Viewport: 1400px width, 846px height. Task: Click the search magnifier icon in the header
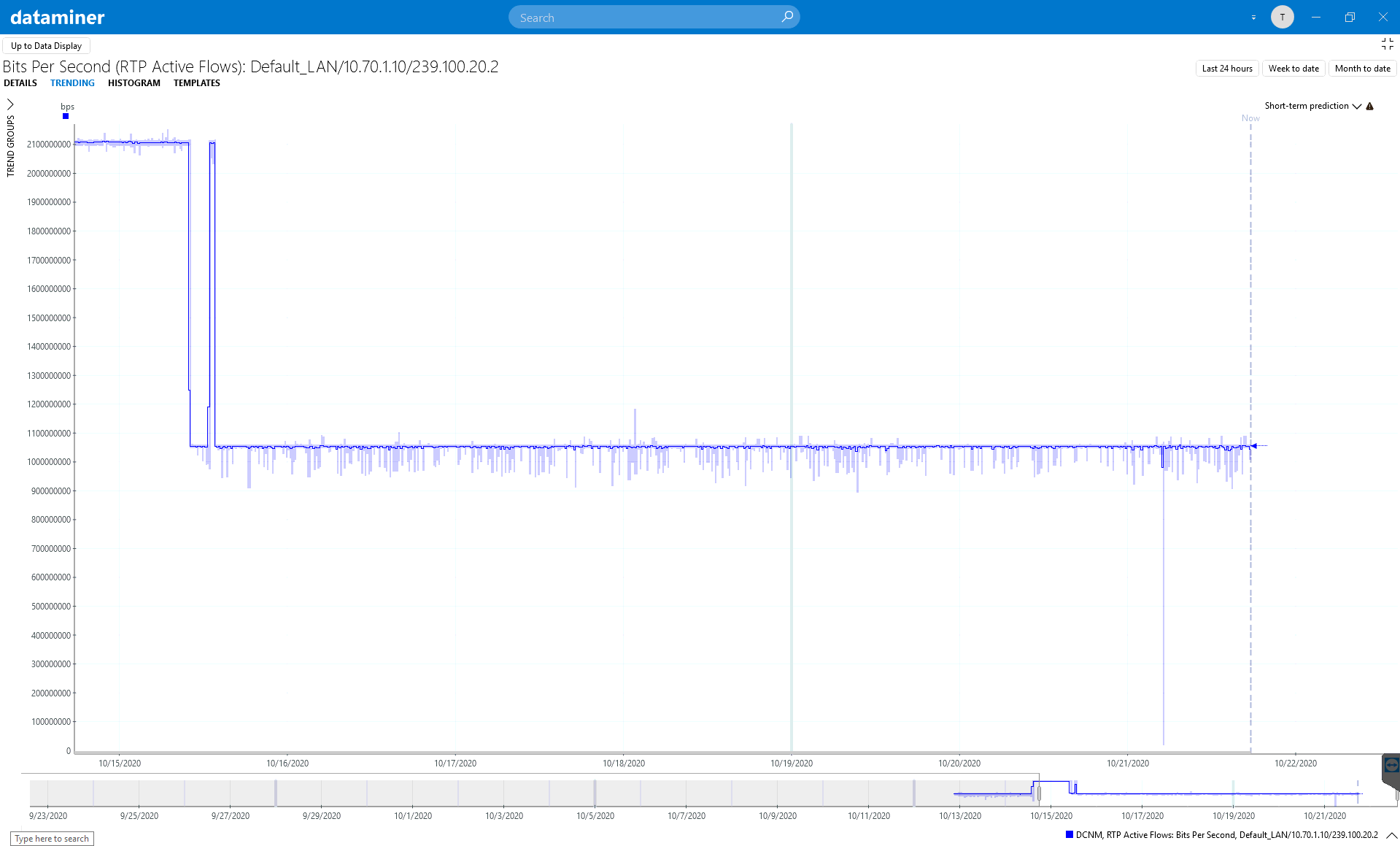pyautogui.click(x=787, y=17)
